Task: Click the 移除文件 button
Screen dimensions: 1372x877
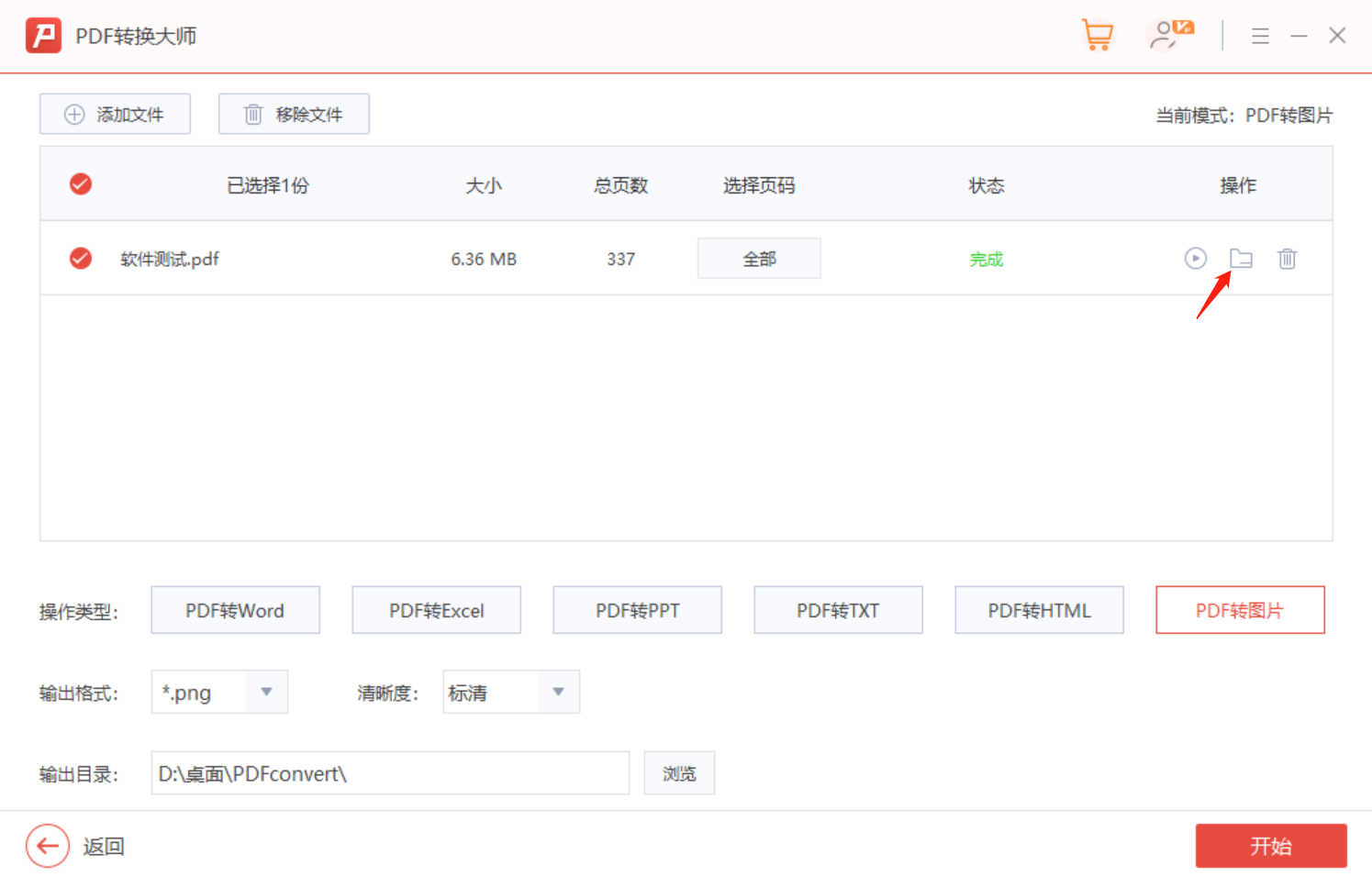Action: point(294,114)
